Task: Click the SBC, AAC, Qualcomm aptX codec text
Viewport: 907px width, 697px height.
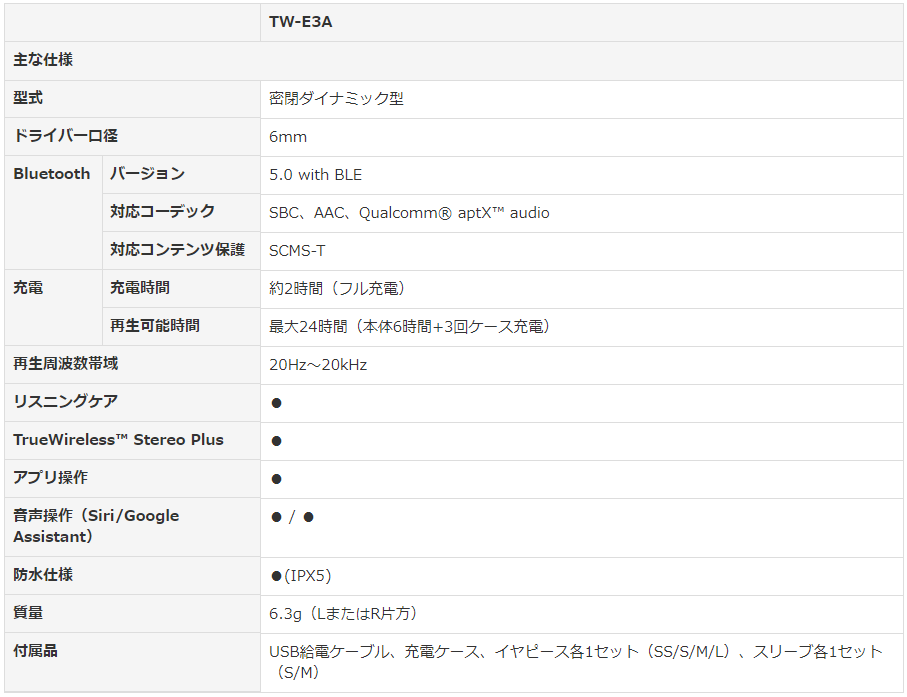Action: click(409, 213)
